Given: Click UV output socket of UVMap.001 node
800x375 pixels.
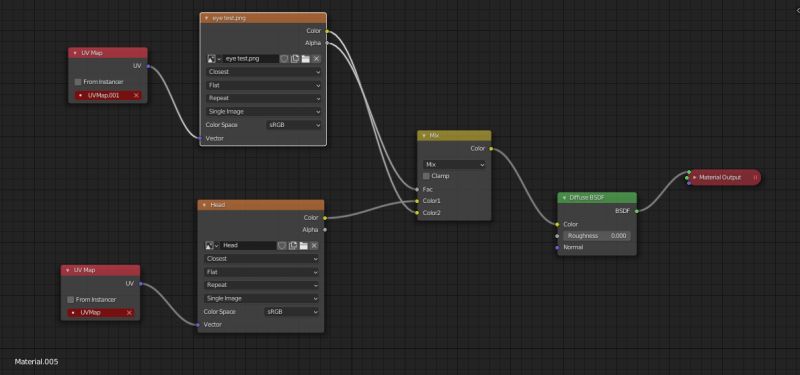Looking at the screenshot, I should pyautogui.click(x=148, y=66).
